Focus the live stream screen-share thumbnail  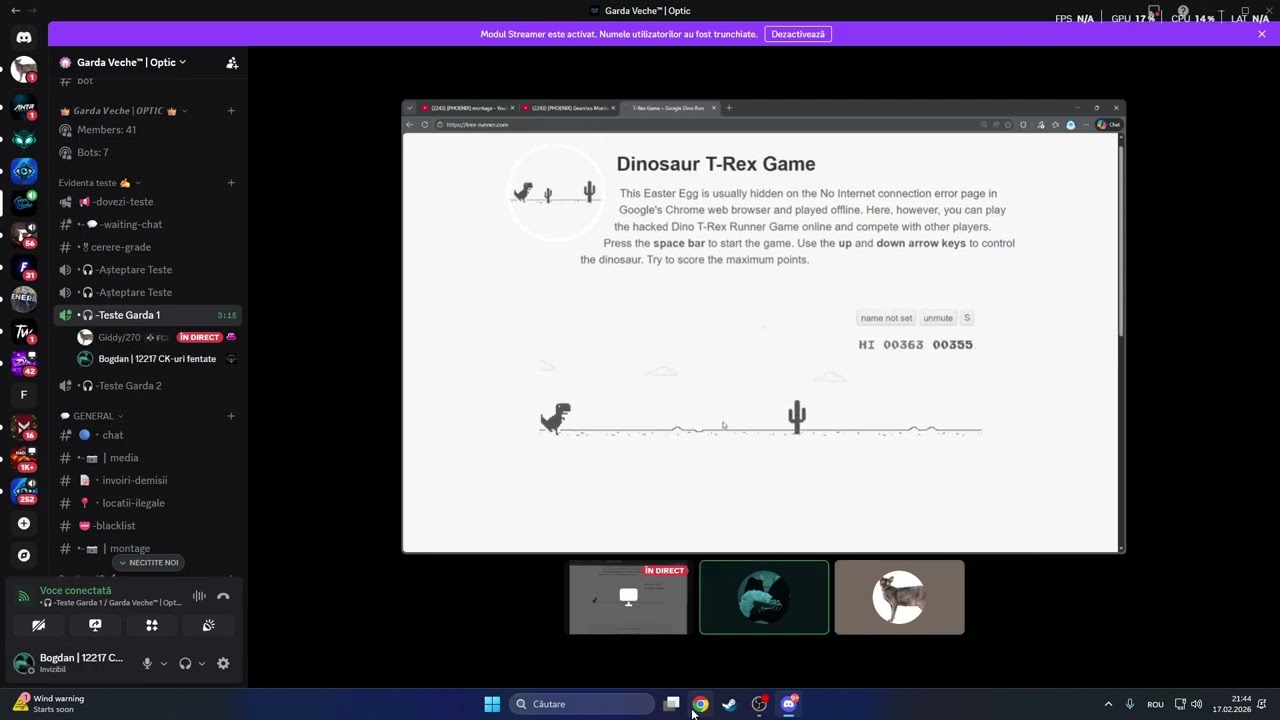[628, 598]
